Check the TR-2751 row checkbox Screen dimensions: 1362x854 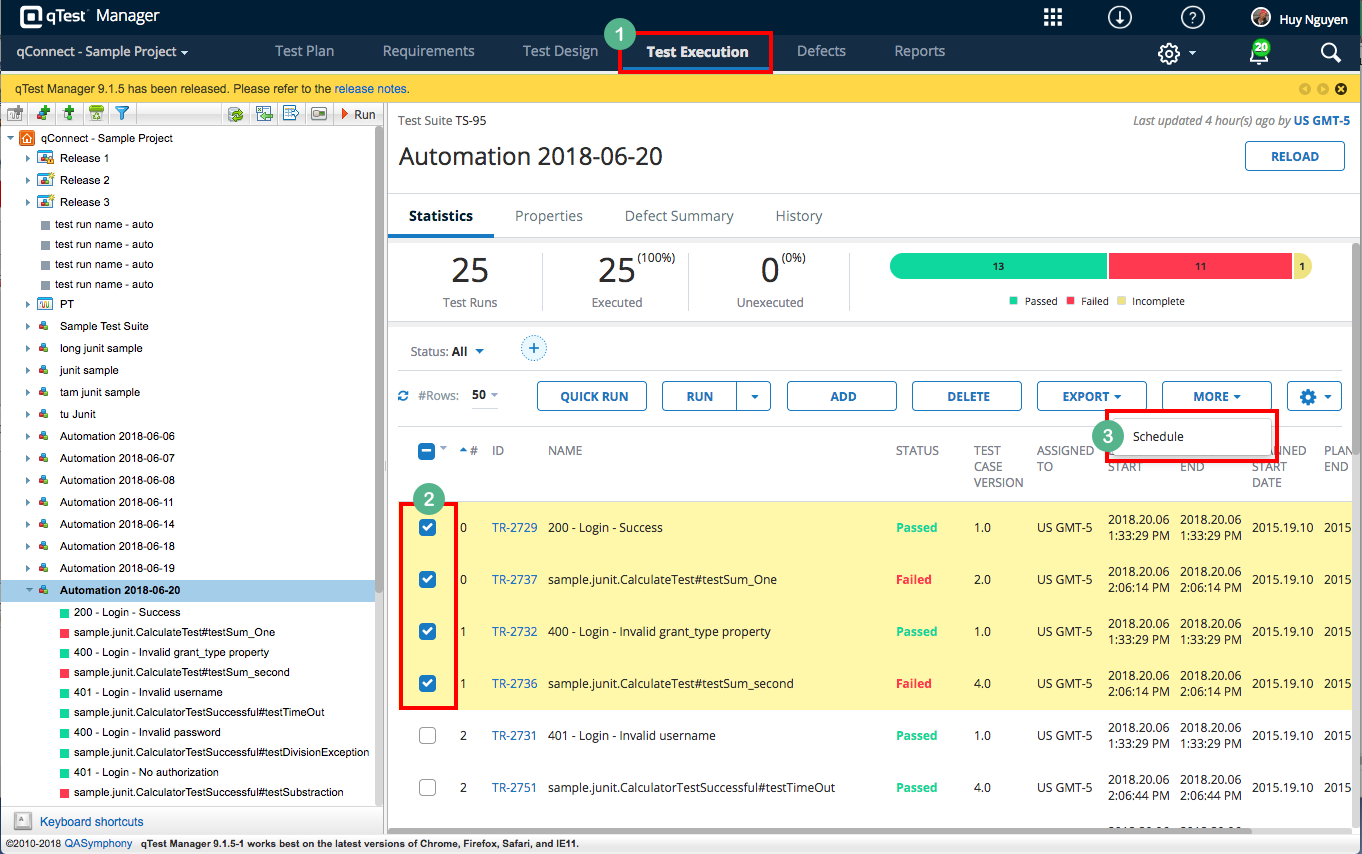[427, 787]
